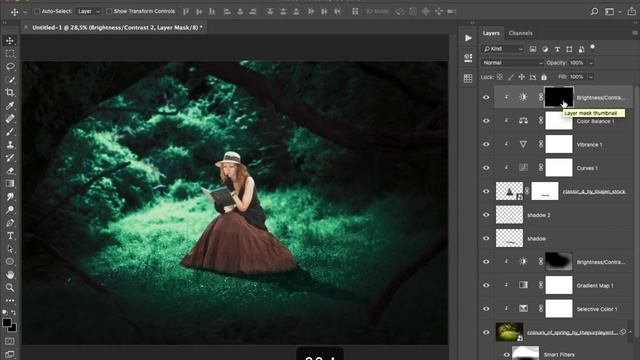Open the Edit Toolbar three-dots button
Screen dimensions: 640x360
pos(10,301)
